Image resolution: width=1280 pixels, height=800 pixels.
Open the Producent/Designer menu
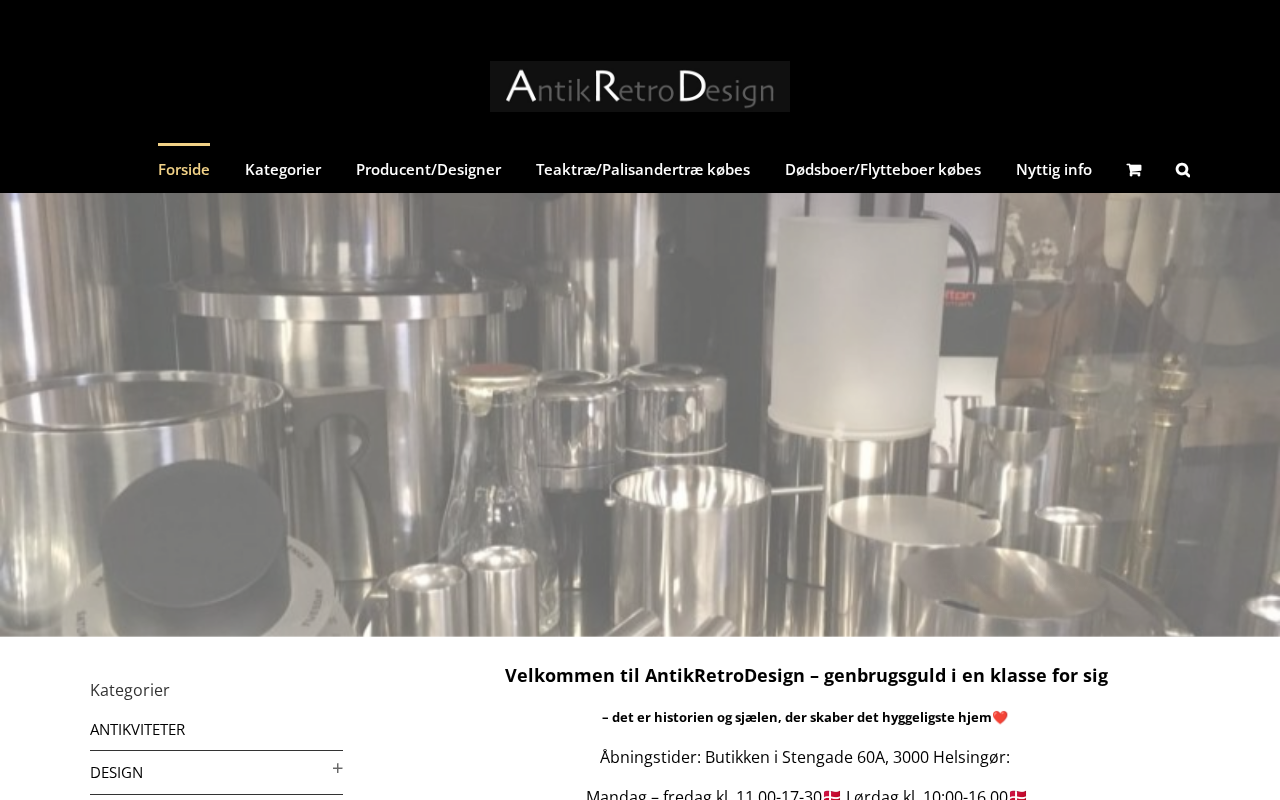(428, 169)
